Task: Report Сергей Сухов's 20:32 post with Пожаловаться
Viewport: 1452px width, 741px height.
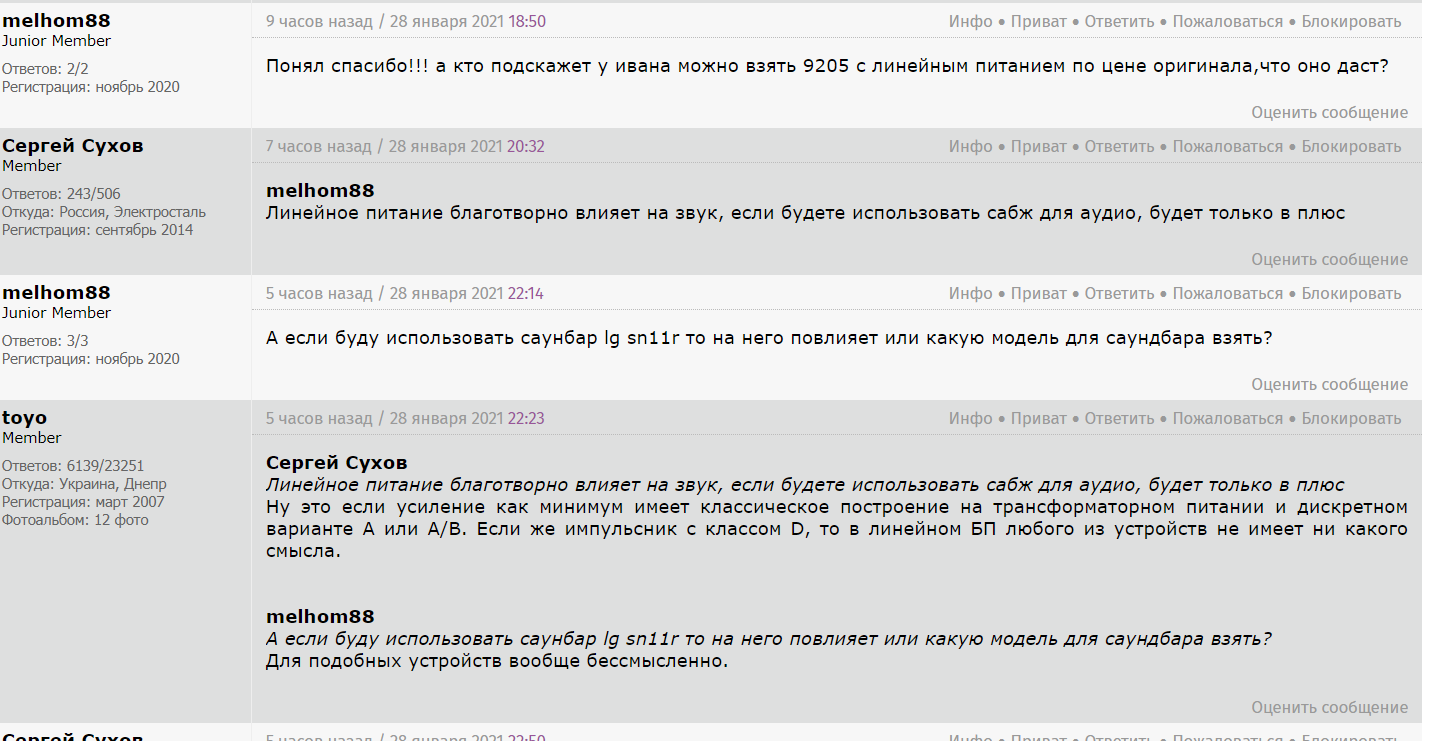Action: click(1227, 146)
